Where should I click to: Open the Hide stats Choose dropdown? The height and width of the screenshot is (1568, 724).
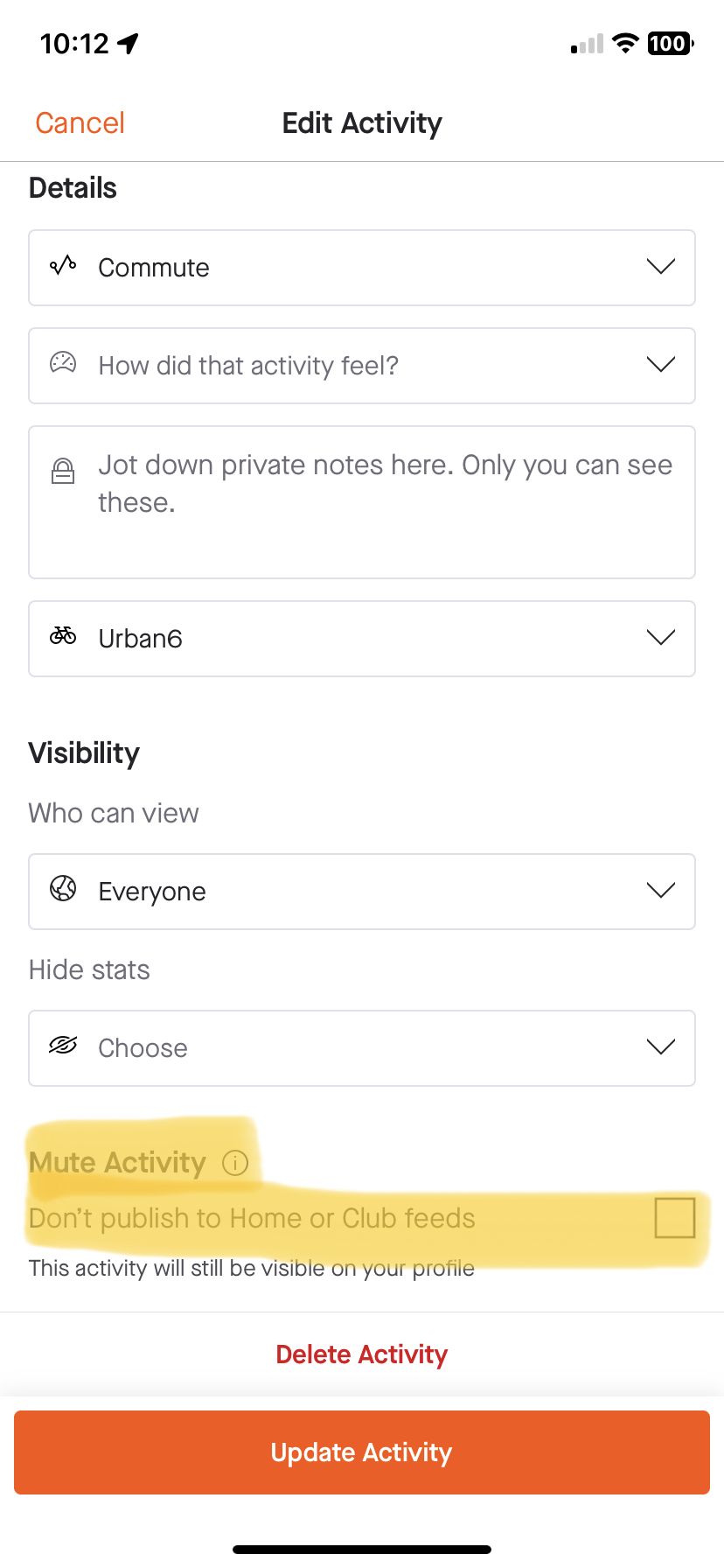[x=362, y=1047]
